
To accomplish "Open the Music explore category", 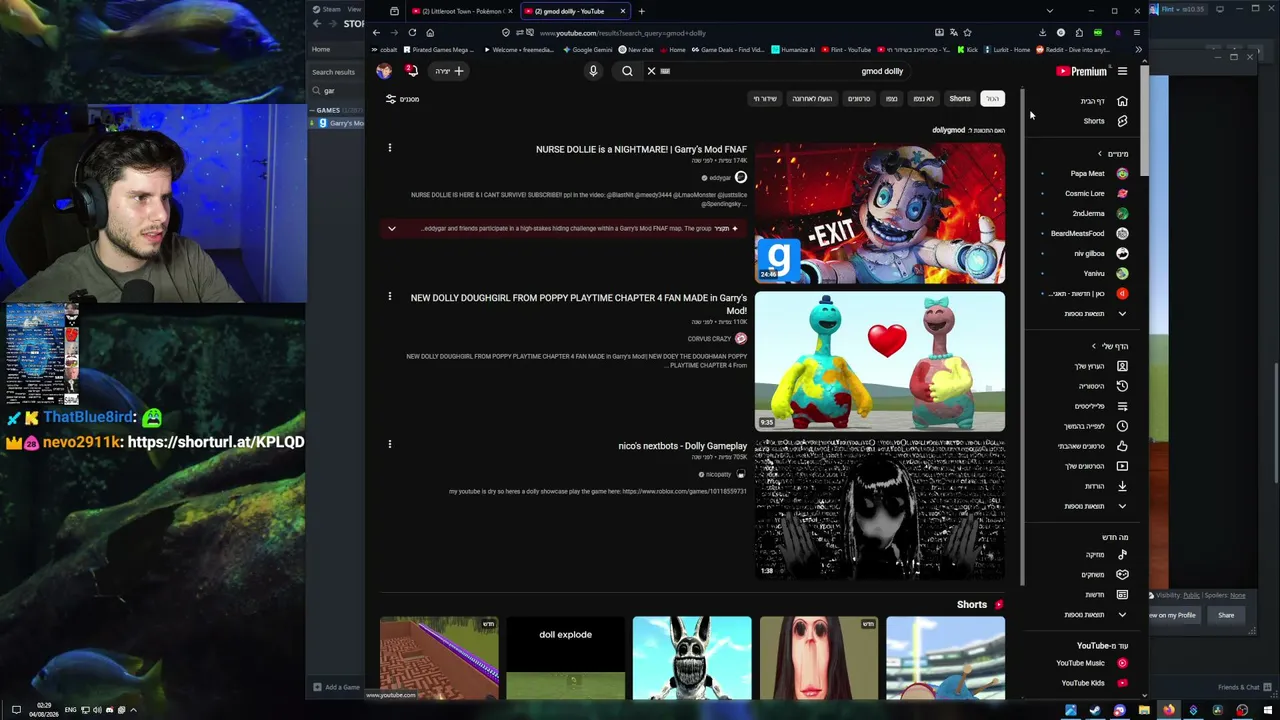I will pos(1105,555).
